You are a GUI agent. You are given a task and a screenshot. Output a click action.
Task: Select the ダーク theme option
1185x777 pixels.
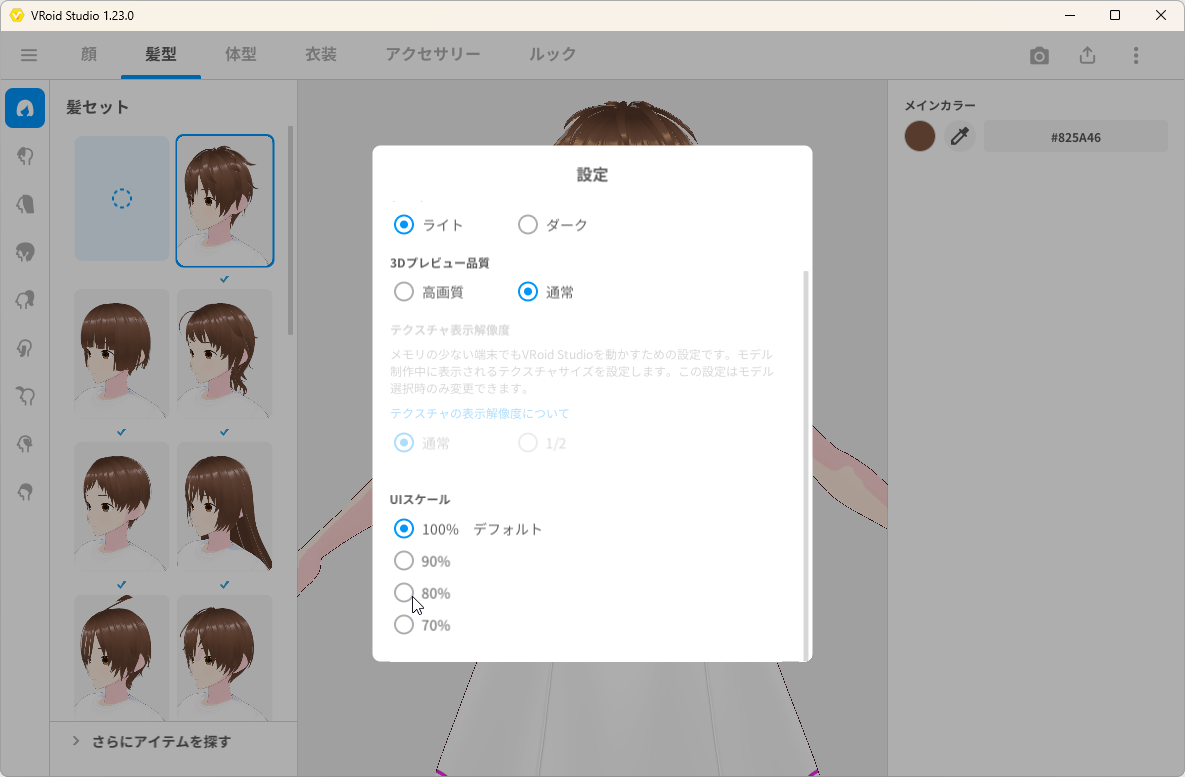pyautogui.click(x=527, y=224)
